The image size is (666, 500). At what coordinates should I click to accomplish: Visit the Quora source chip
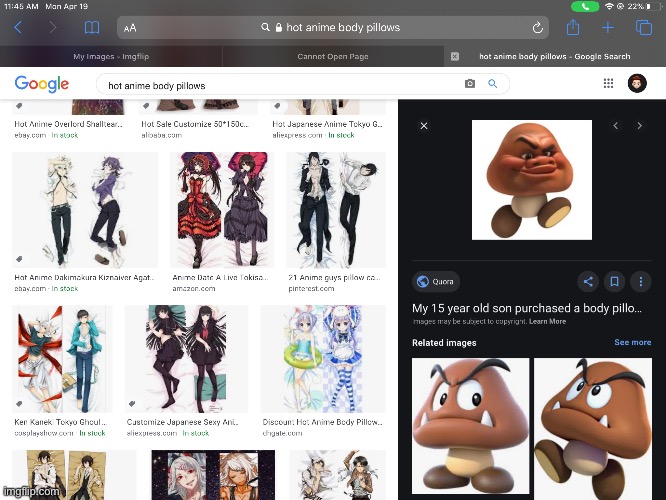coord(436,281)
